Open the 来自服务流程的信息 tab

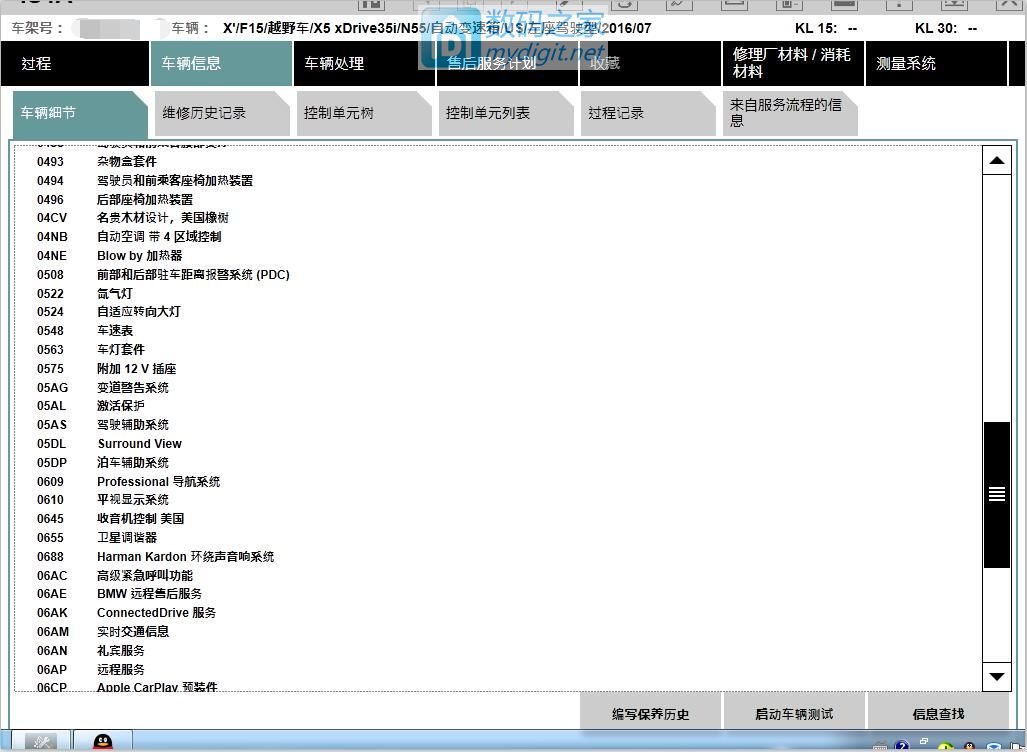[790, 113]
